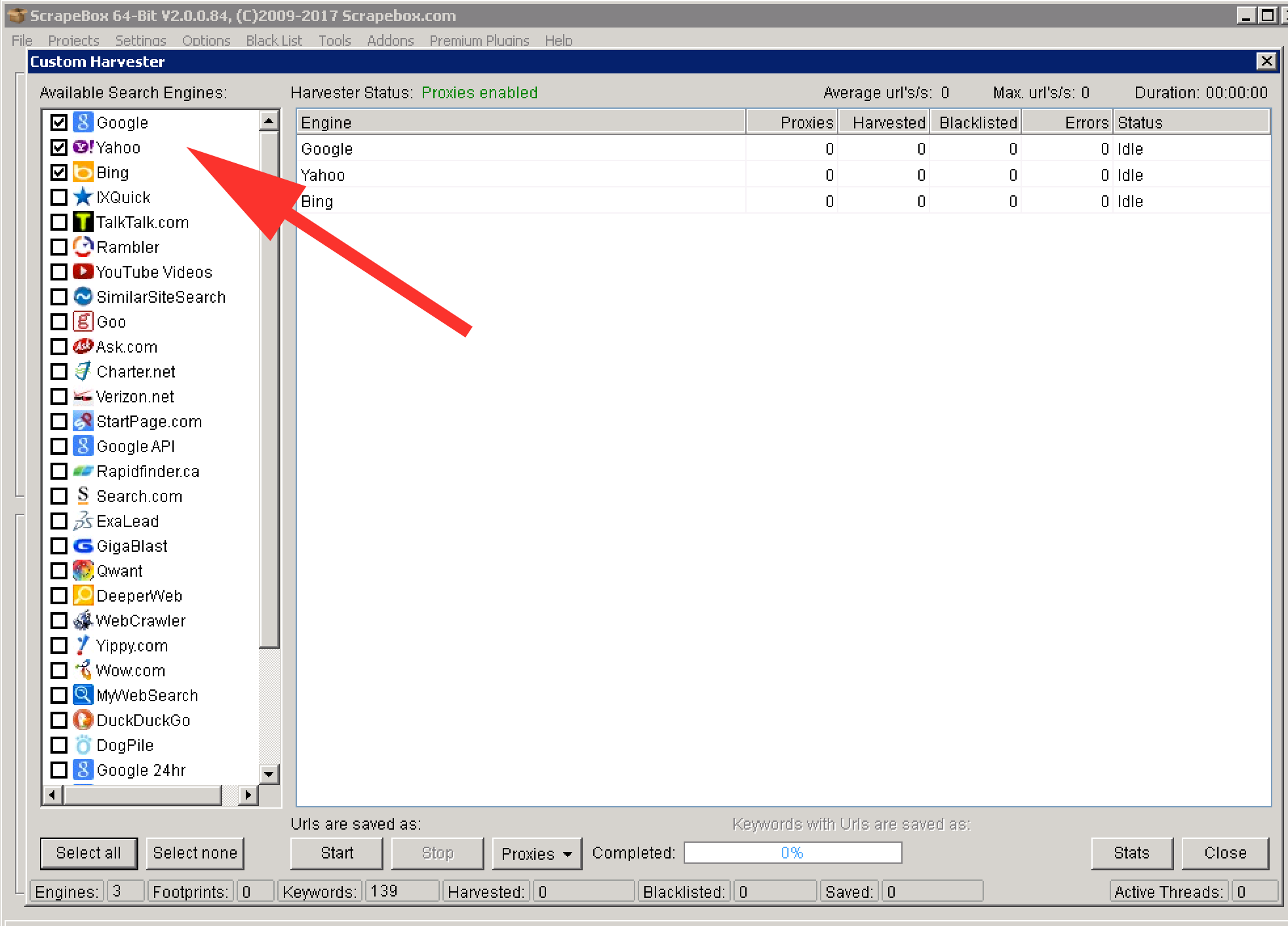Click the DeeperWeb icon
Screen dimensions: 1288x926
pos(83,596)
